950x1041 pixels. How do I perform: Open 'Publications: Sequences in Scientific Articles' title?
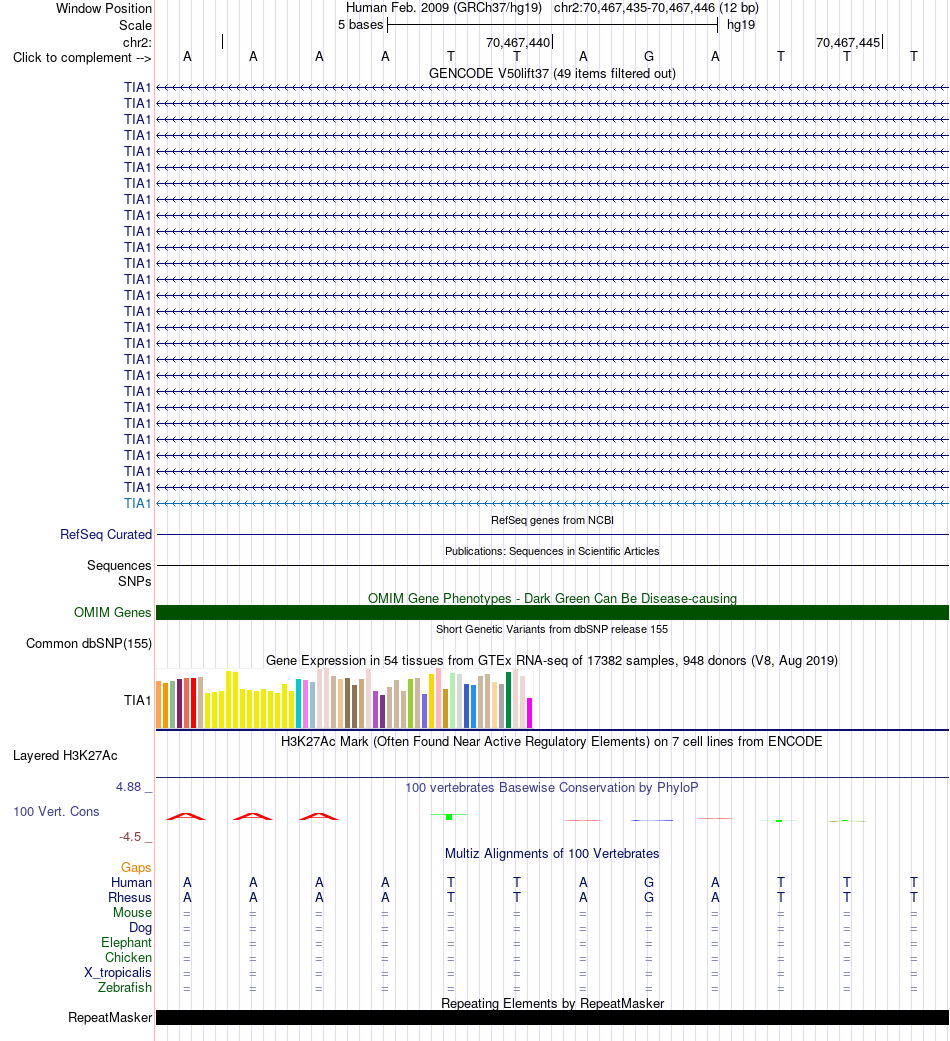pyautogui.click(x=552, y=551)
